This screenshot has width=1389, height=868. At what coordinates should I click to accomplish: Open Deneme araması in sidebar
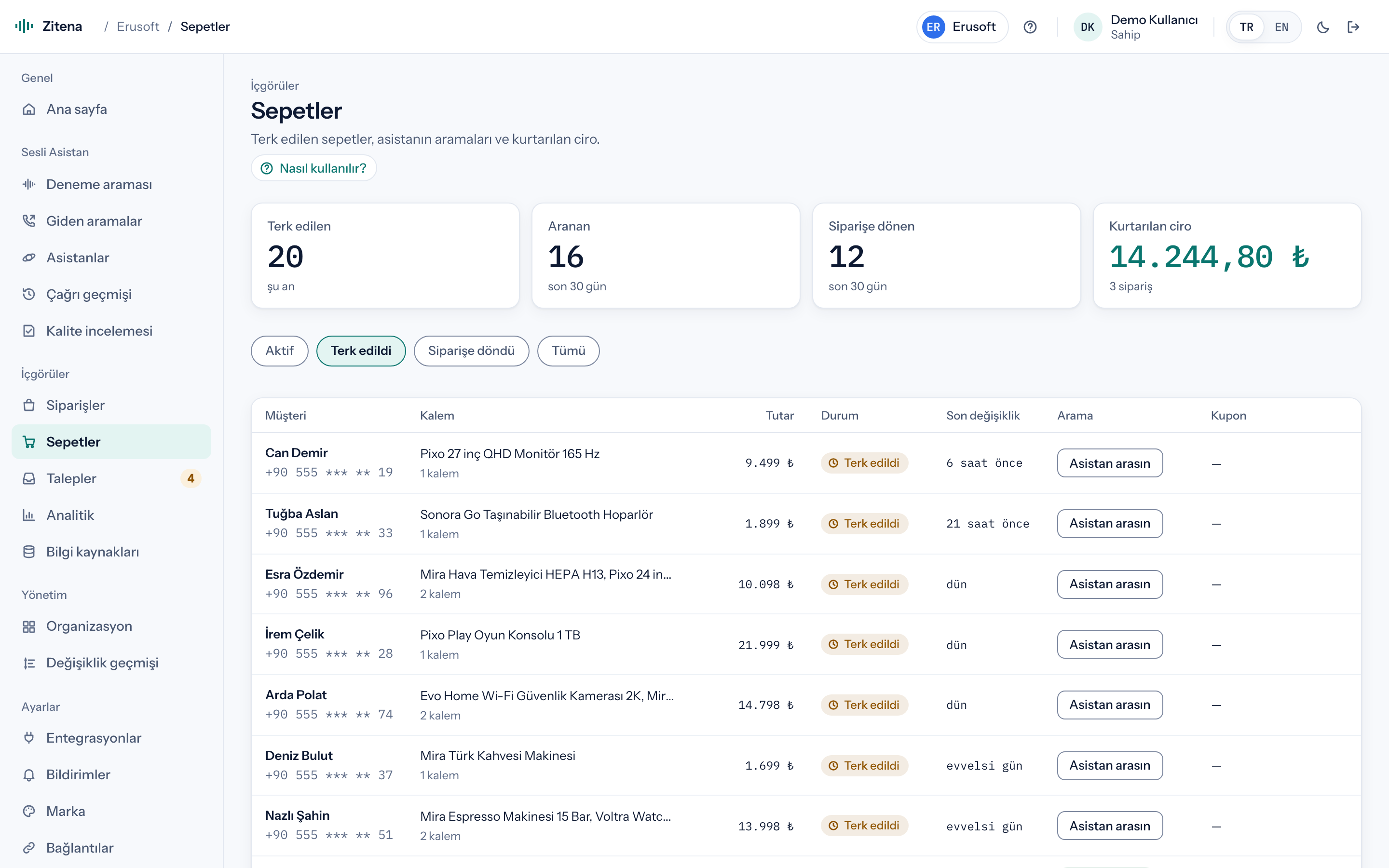(x=111, y=184)
